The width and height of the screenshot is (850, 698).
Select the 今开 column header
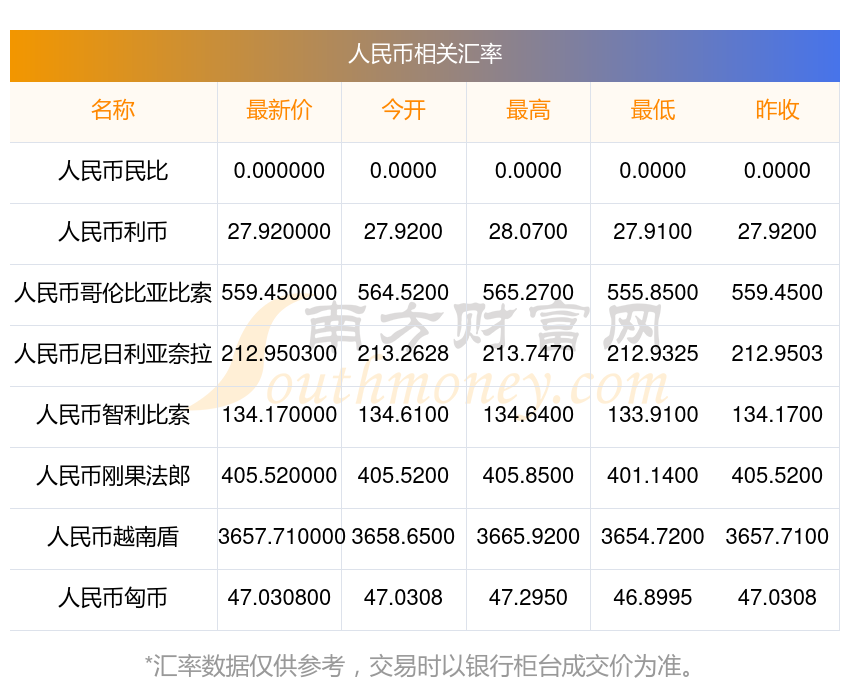point(403,111)
